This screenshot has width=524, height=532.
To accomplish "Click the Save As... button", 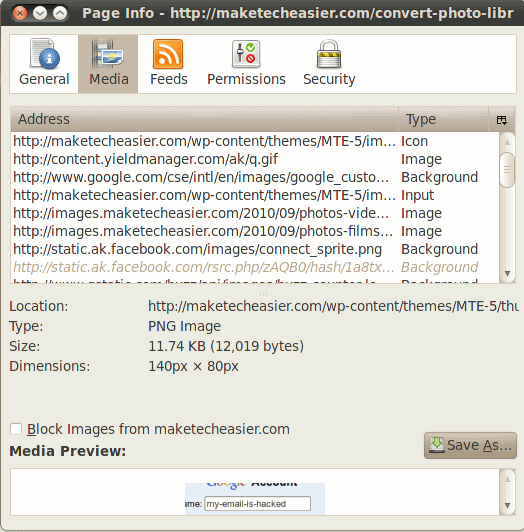I will coord(470,445).
